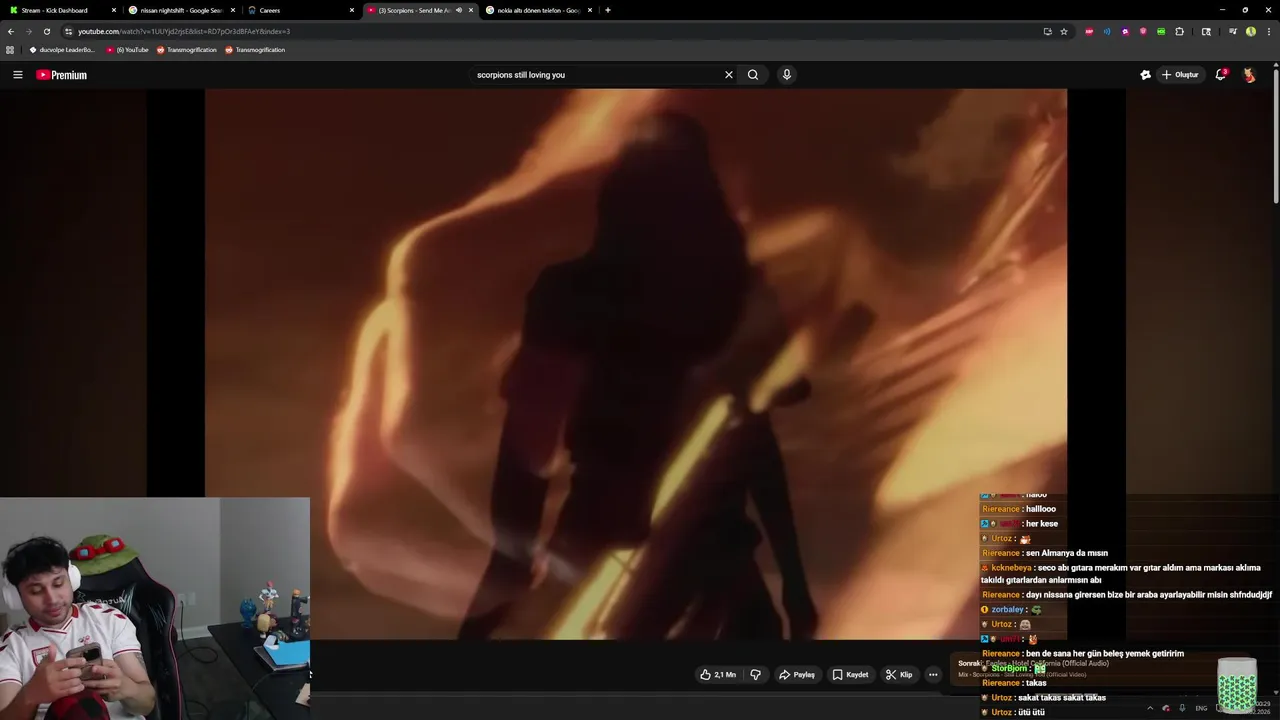
Task: Open the ABP adblock extension
Action: click(x=1089, y=31)
